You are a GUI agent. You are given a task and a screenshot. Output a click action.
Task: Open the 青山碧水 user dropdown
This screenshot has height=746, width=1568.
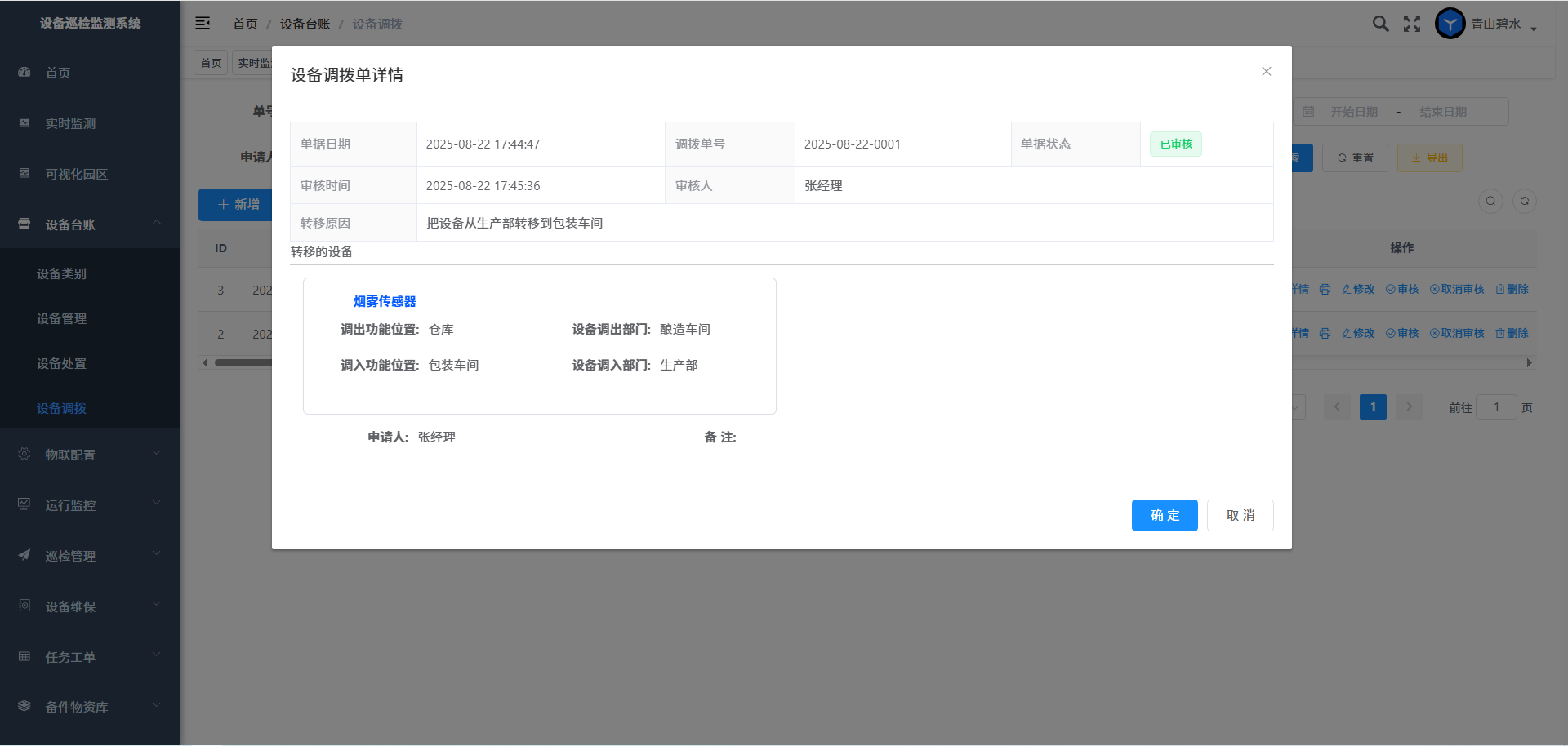point(1504,24)
